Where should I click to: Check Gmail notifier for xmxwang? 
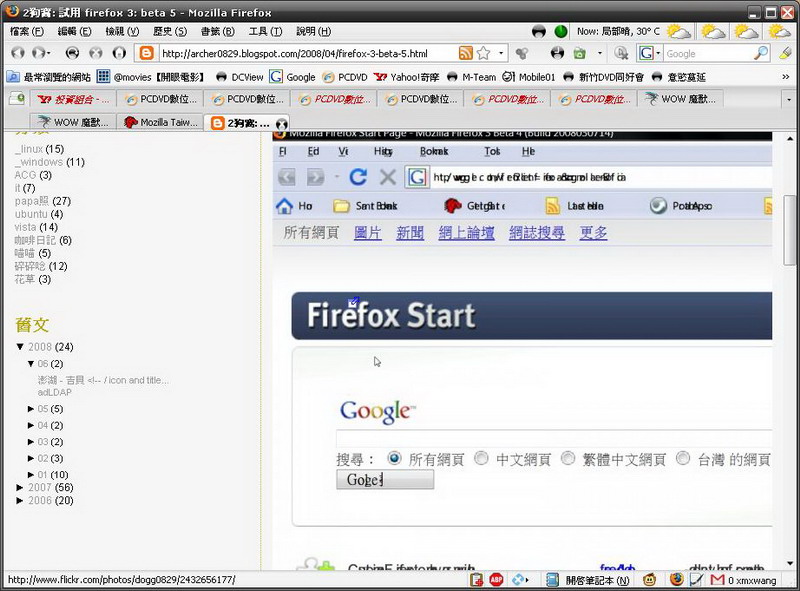(x=744, y=580)
